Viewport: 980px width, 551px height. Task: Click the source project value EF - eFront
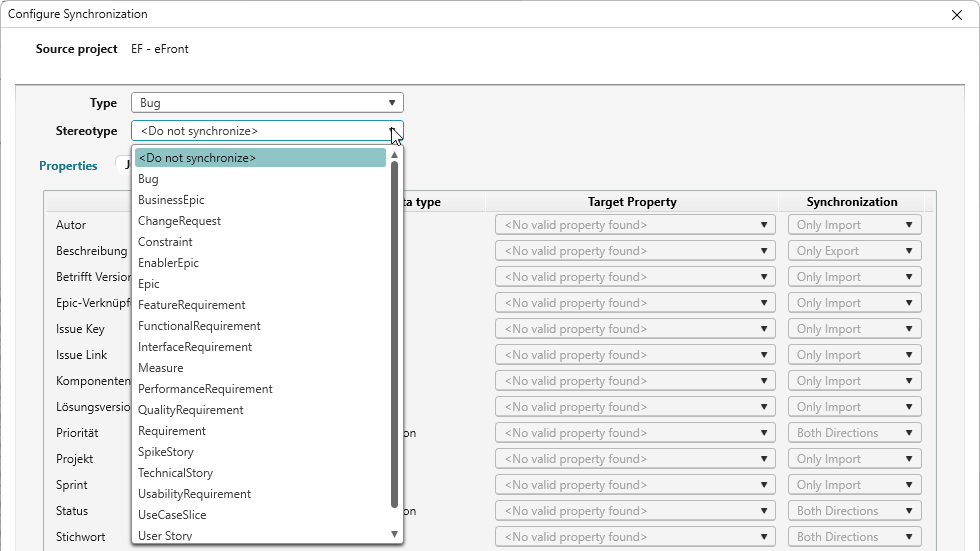(159, 49)
